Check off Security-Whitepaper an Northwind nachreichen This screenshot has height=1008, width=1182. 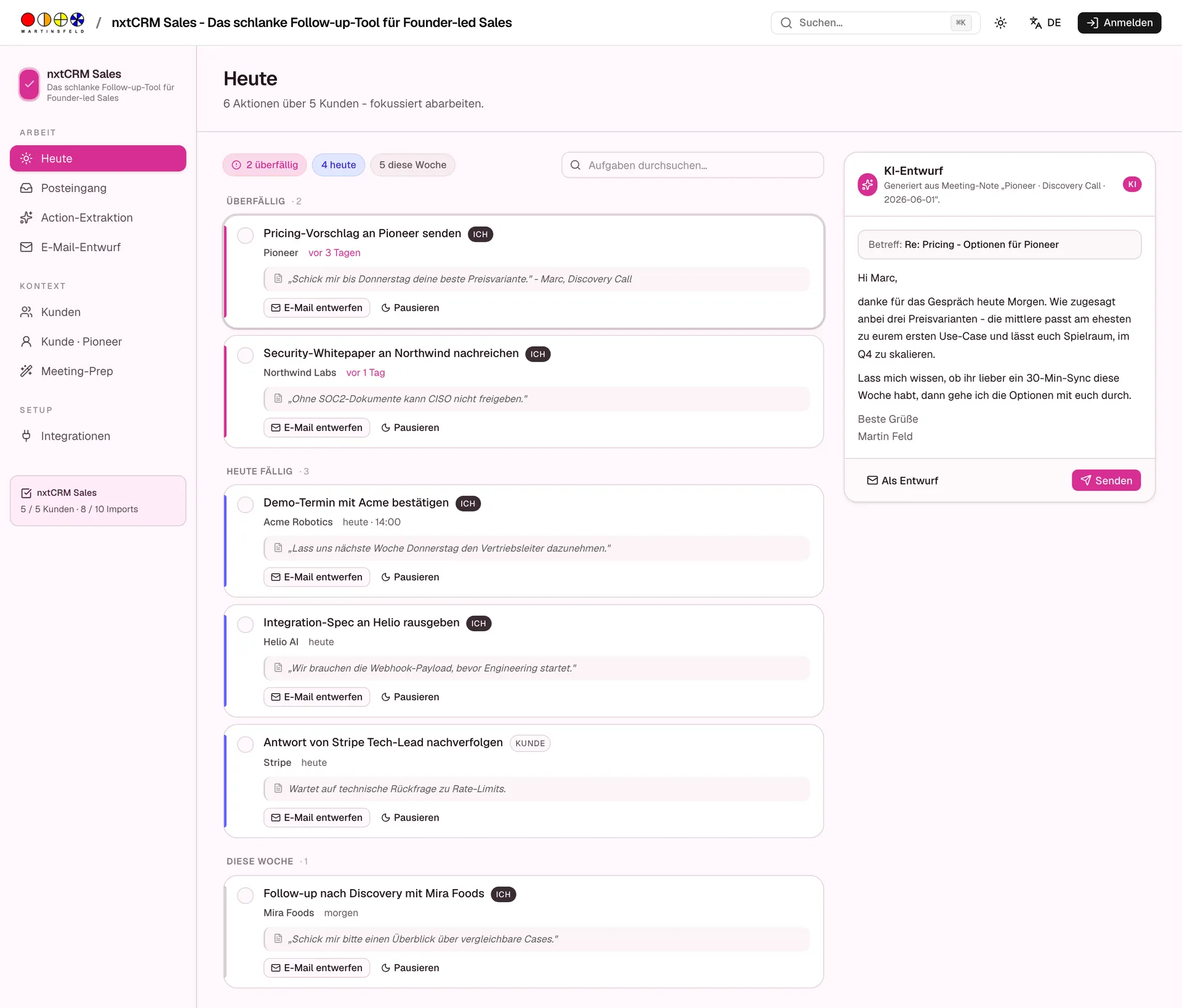point(246,355)
